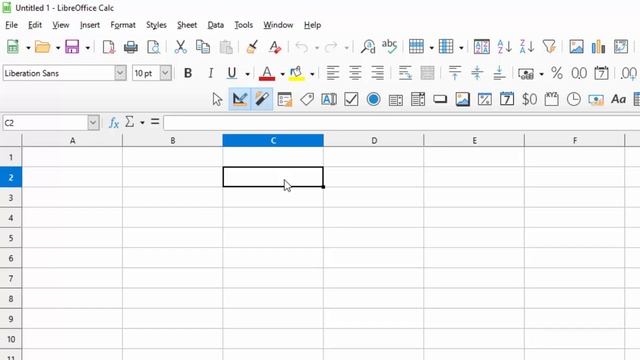Image resolution: width=640 pixels, height=360 pixels.
Task: Click the Name Box showing C2
Action: point(45,123)
